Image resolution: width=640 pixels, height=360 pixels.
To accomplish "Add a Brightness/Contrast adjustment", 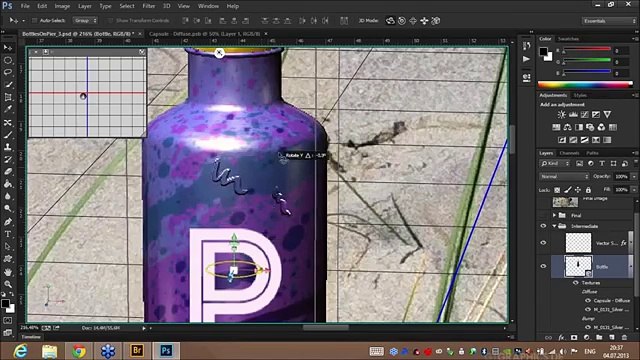I will [562, 115].
